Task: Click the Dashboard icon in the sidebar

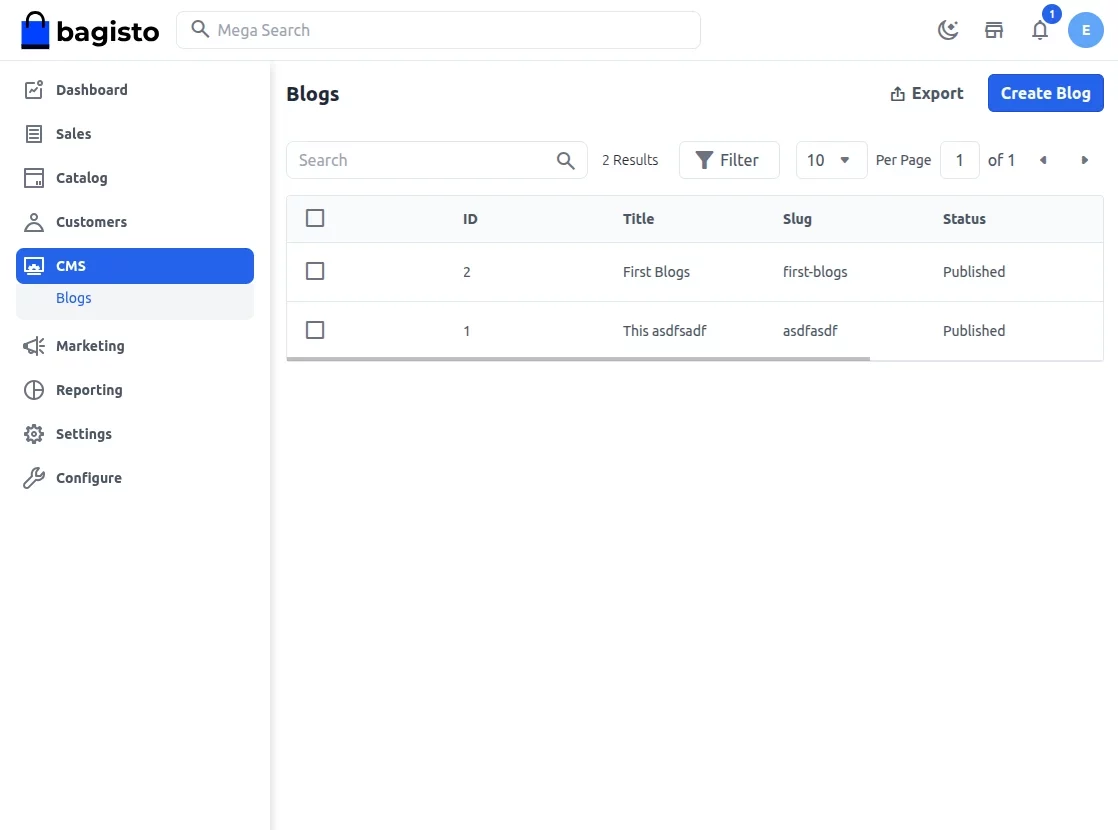Action: pos(33,89)
